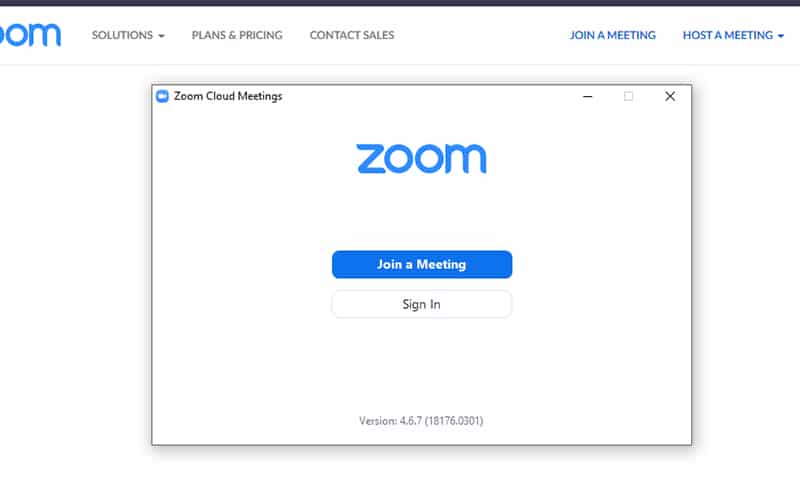
Task: Click the Zoom app icon in title bar
Action: (162, 96)
